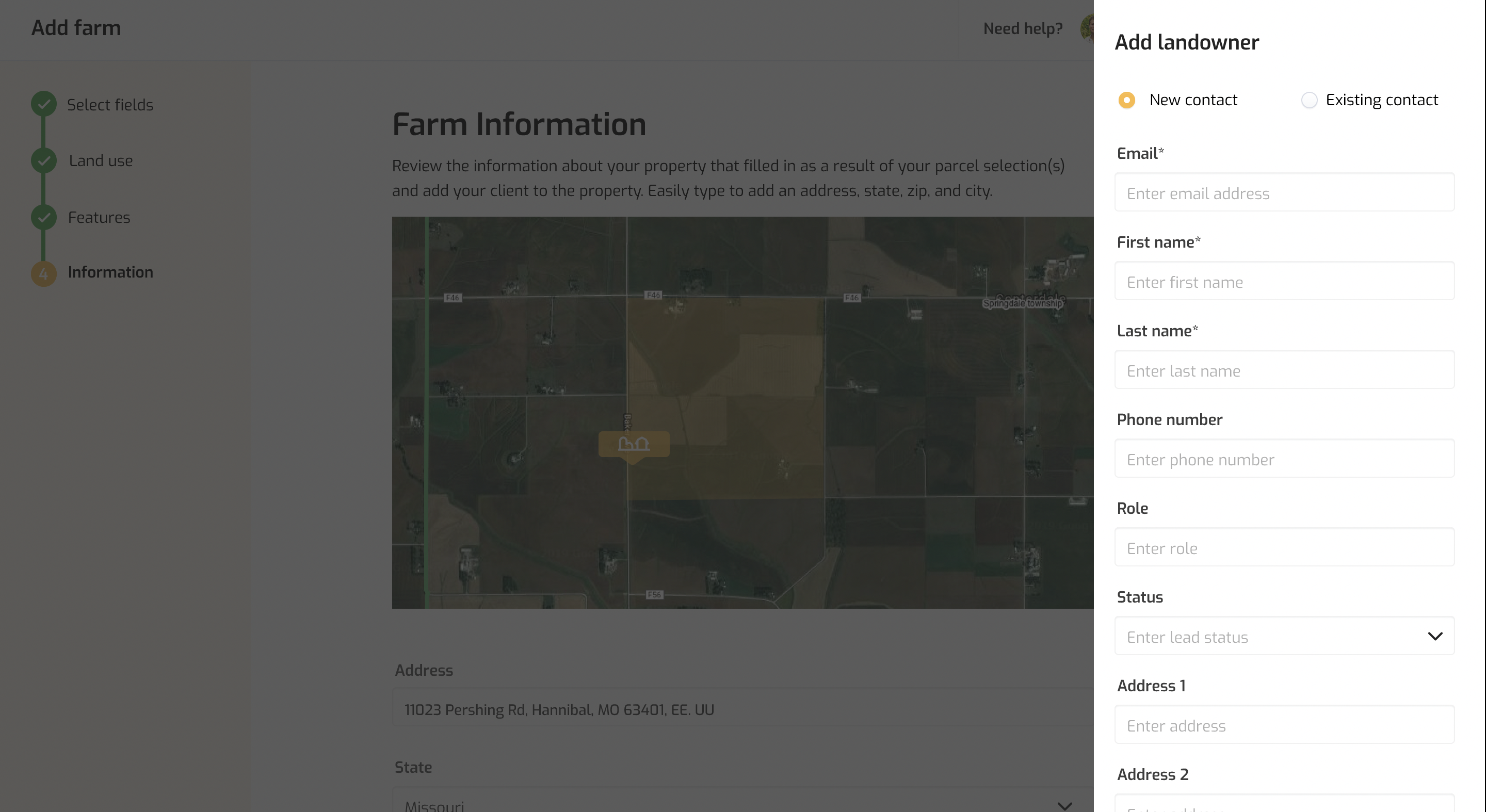The image size is (1486, 812).
Task: Click the barn marker icon on the map
Action: [634, 444]
